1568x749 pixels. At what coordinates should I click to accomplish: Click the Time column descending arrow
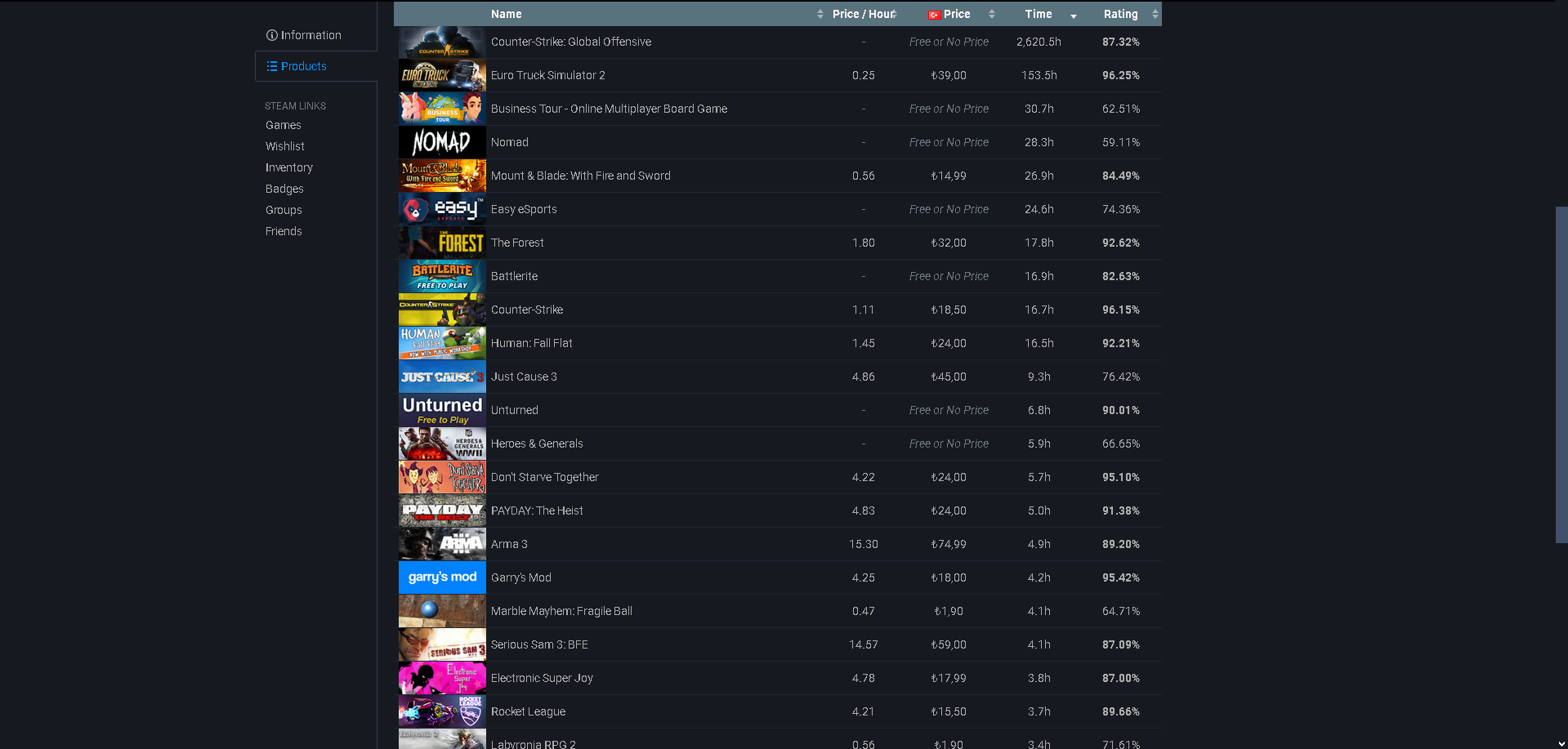point(1073,16)
